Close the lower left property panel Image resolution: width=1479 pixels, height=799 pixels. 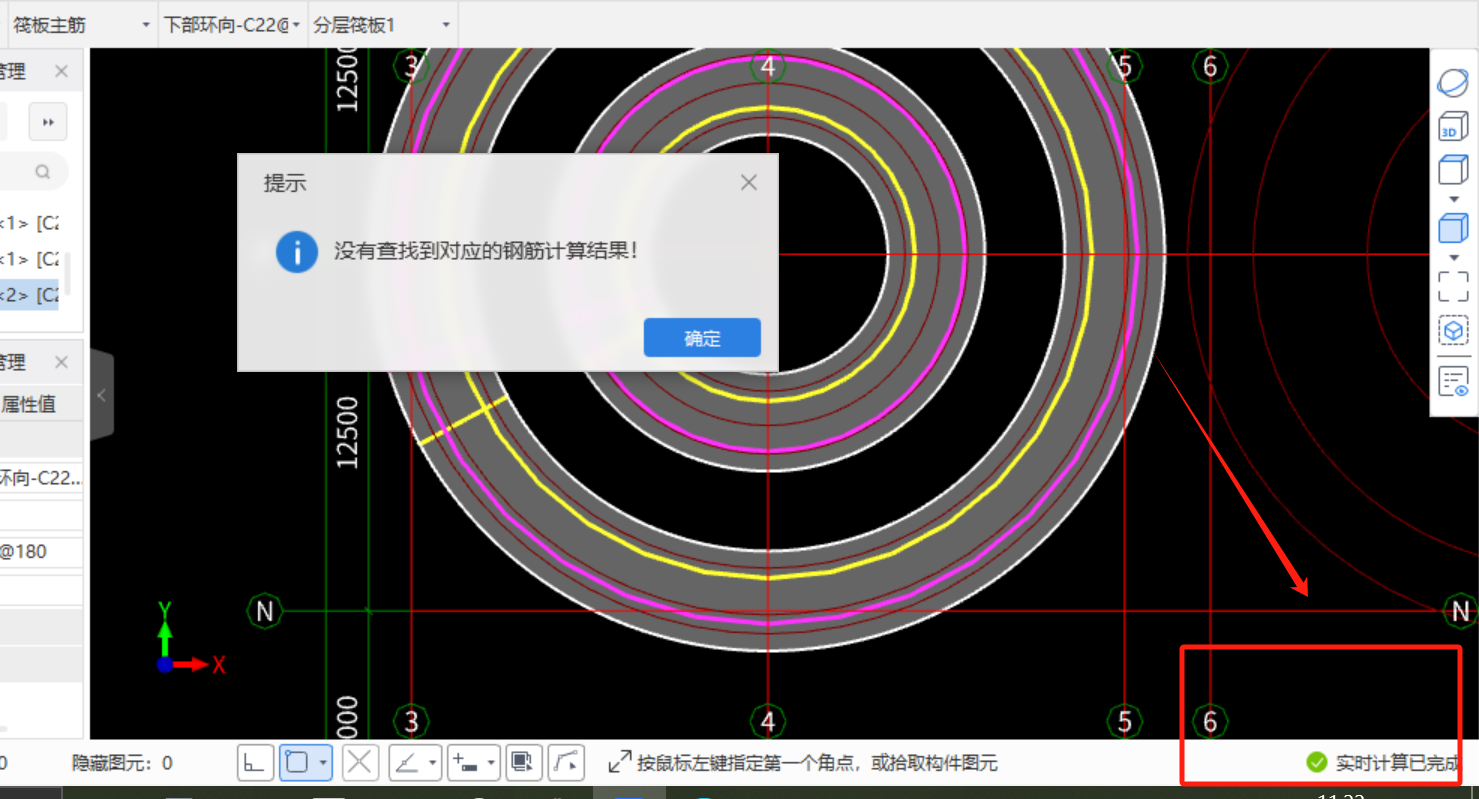(61, 362)
